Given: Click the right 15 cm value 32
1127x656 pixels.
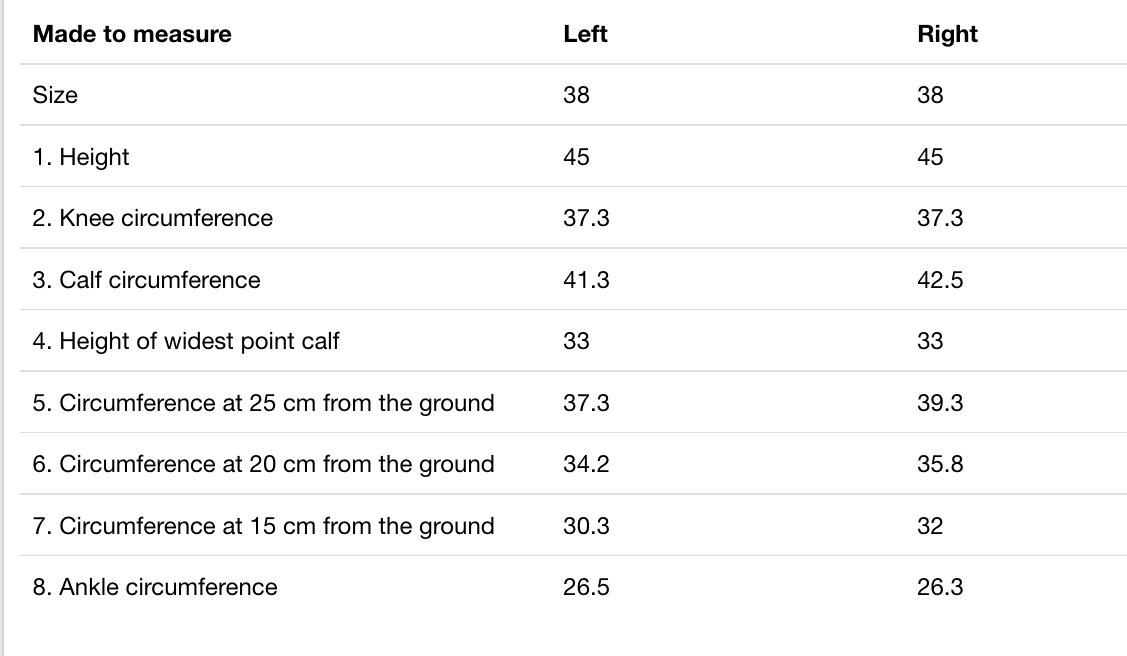Looking at the screenshot, I should click(930, 526).
